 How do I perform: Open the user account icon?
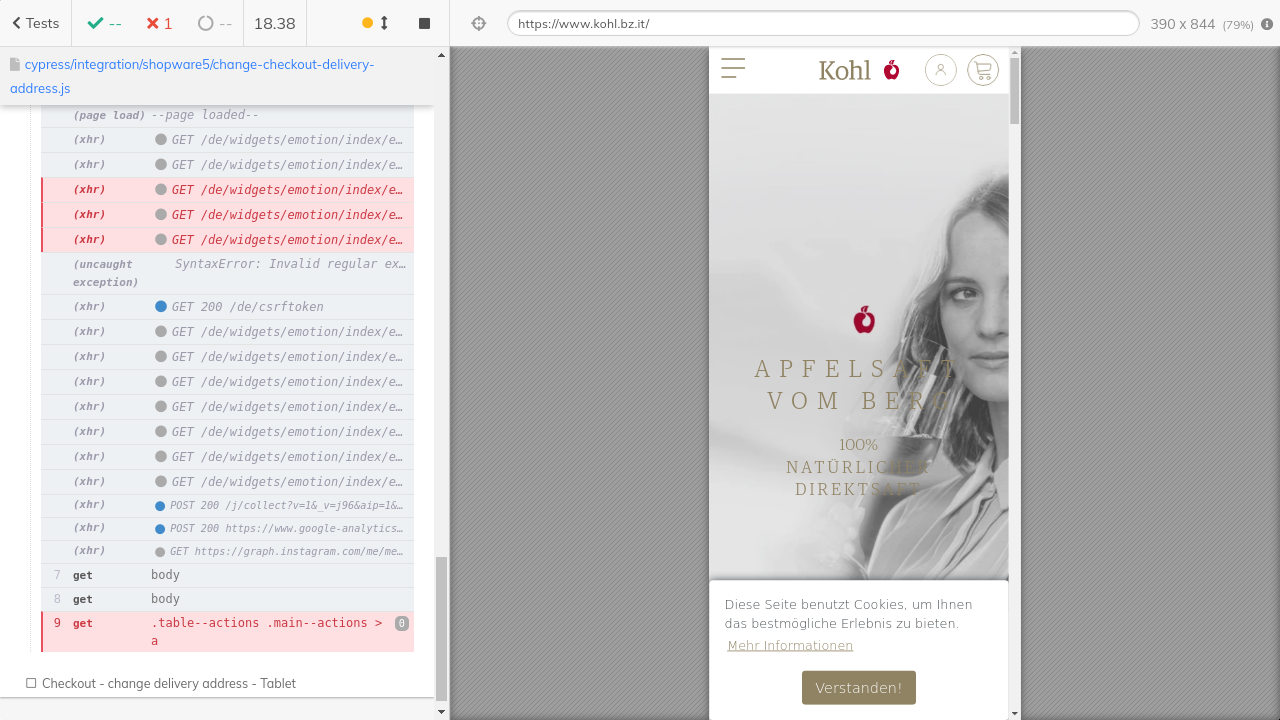(940, 70)
